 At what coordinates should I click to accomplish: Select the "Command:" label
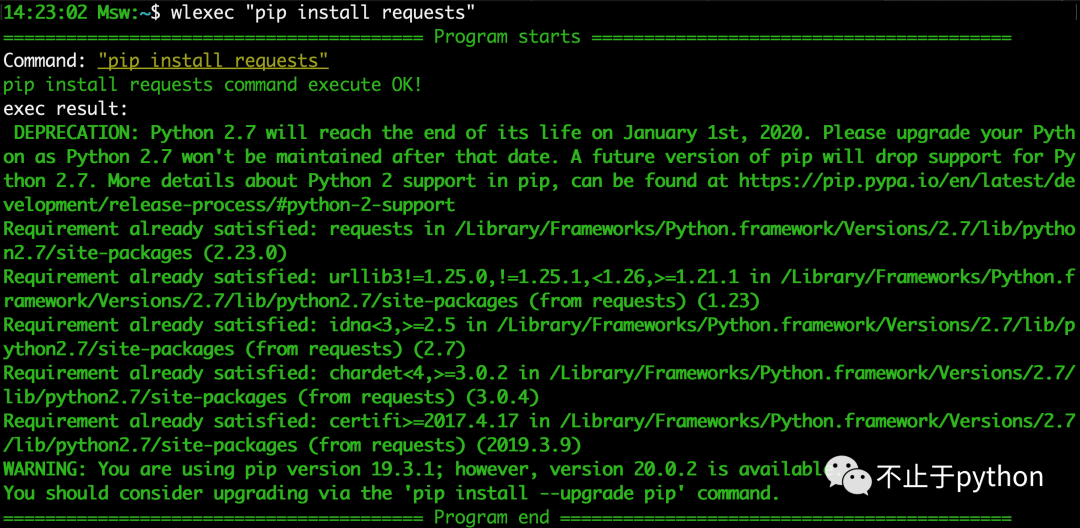(45, 61)
